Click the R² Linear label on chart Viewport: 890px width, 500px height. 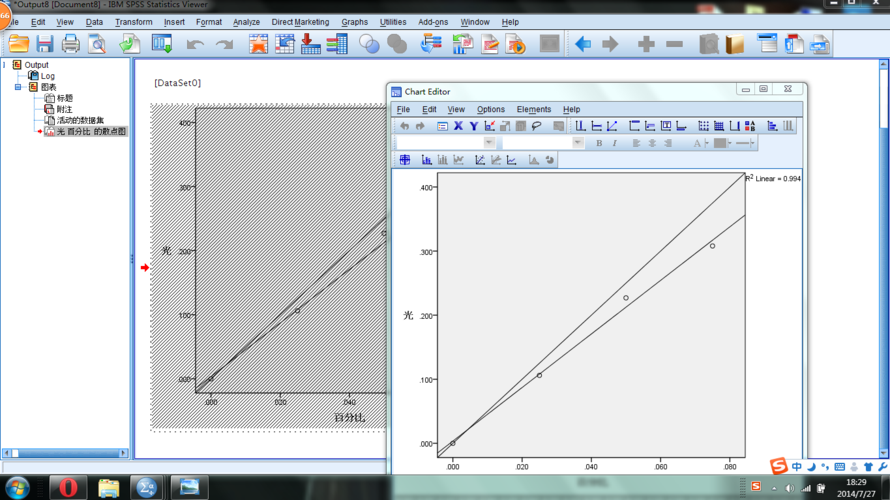coord(775,178)
